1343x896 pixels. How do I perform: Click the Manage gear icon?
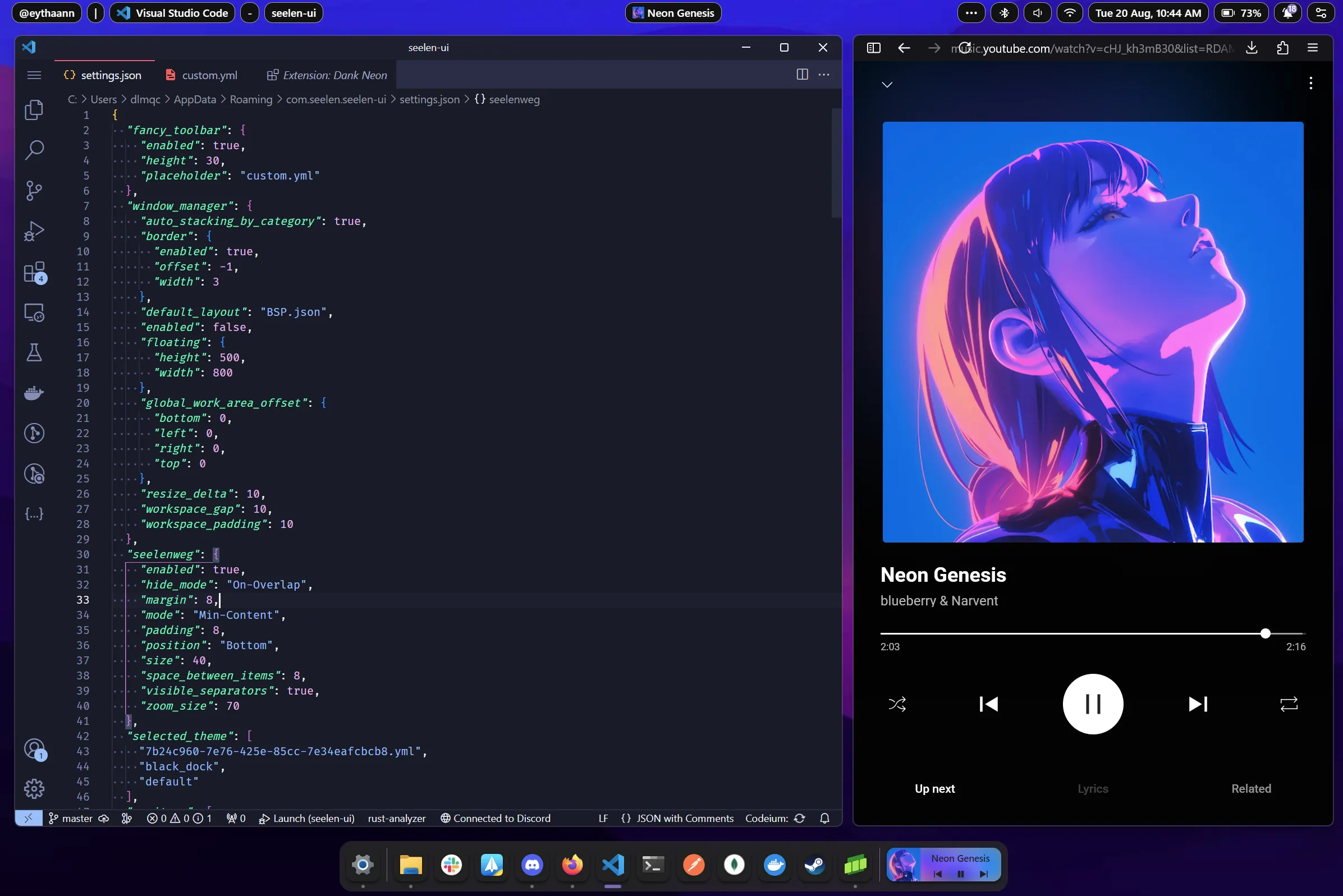(34, 789)
